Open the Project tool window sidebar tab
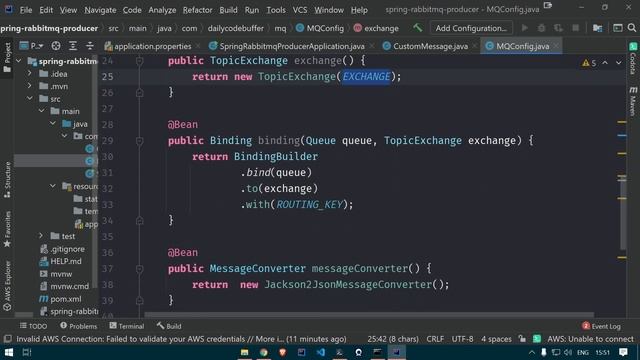The height and width of the screenshot is (360, 640). (7, 58)
